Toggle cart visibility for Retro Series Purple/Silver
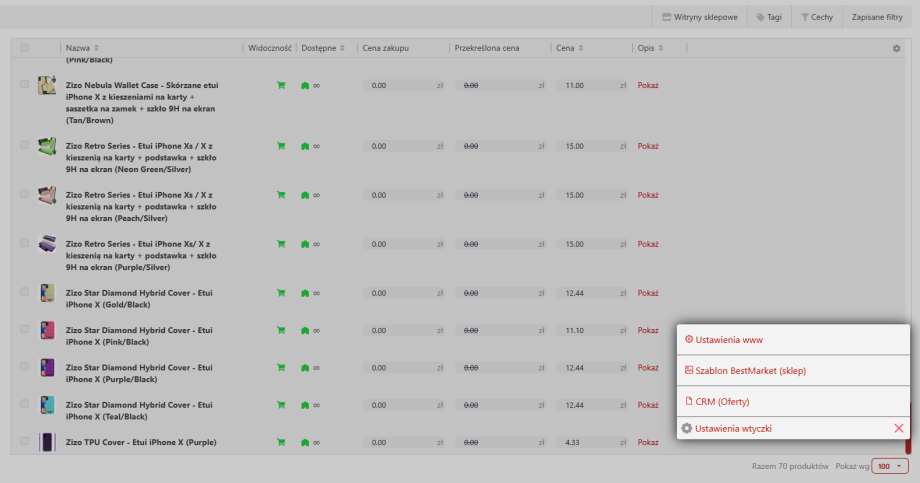Image resolution: width=920 pixels, height=483 pixels. (x=281, y=244)
